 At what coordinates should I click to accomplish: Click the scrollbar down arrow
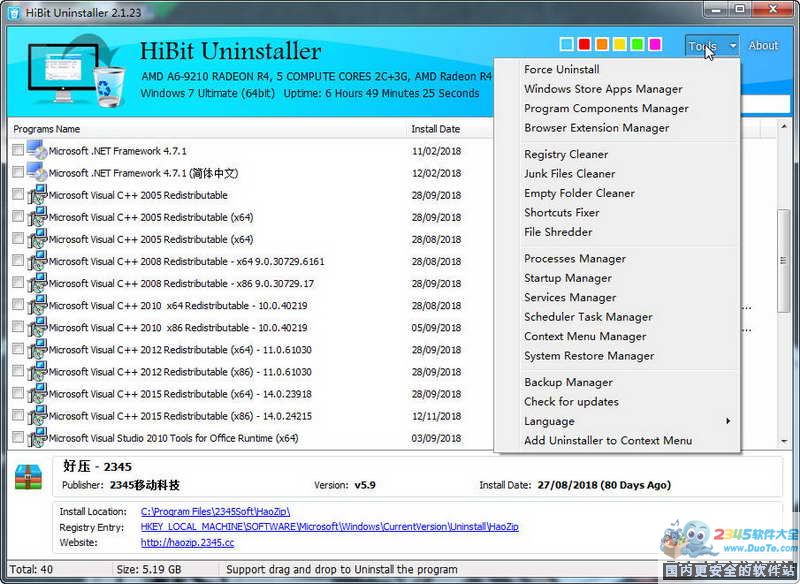(x=784, y=441)
